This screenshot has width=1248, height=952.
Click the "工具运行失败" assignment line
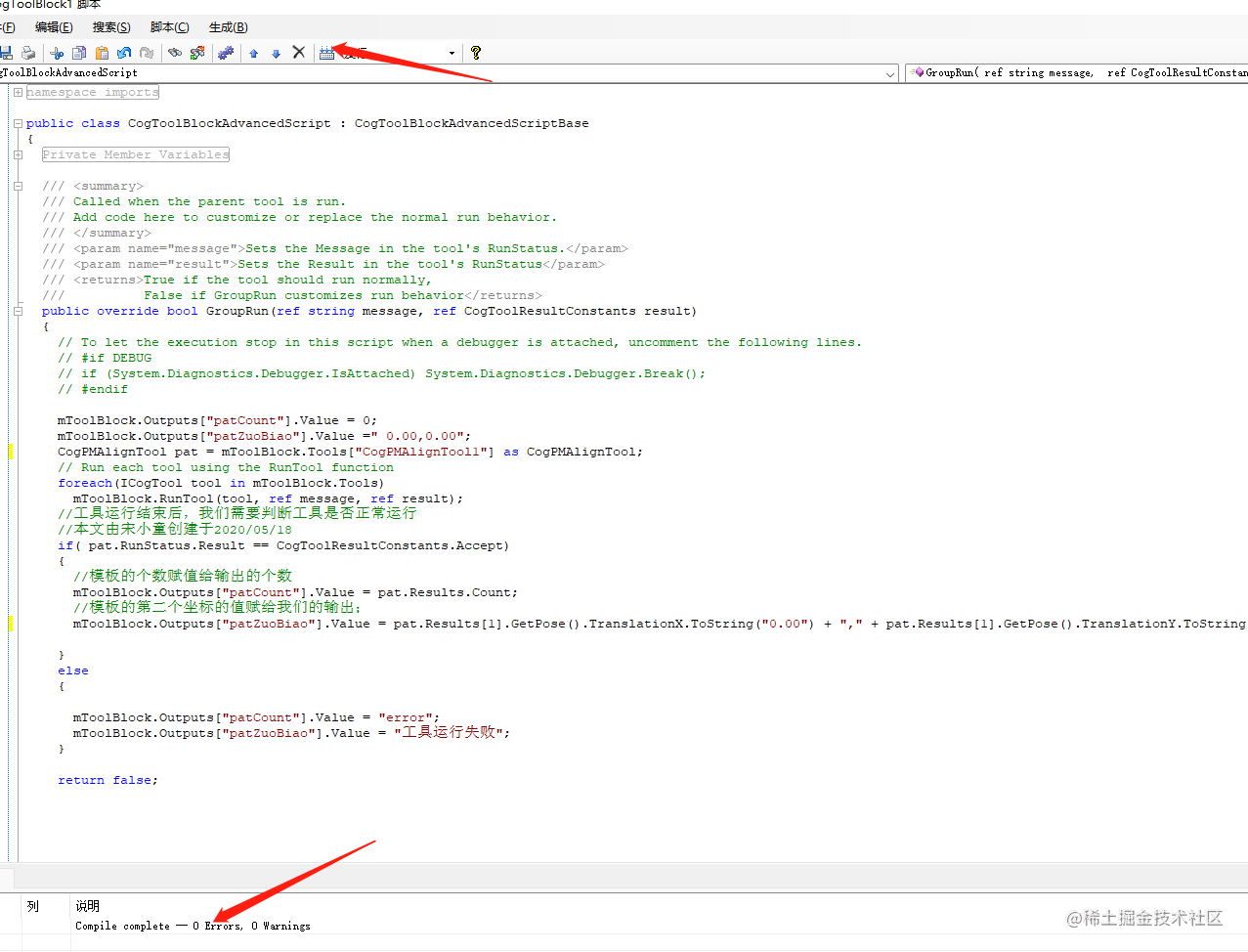291,732
